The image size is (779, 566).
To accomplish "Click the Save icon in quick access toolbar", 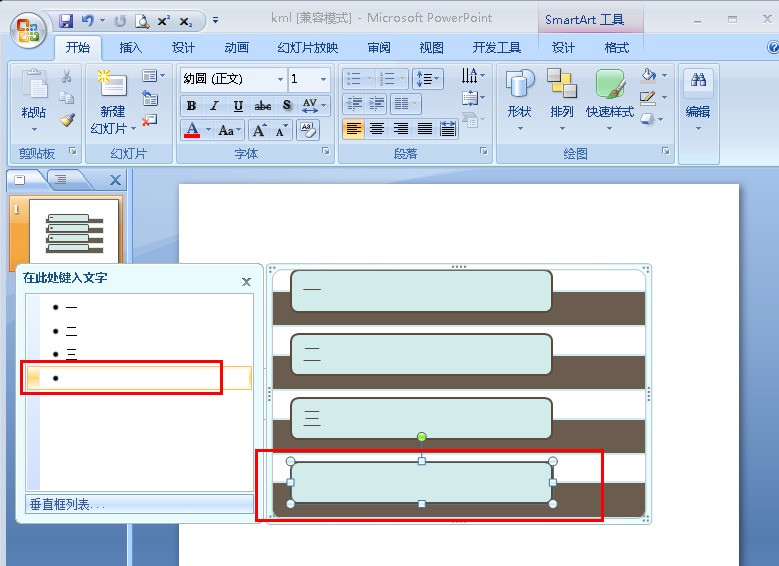I will point(66,21).
